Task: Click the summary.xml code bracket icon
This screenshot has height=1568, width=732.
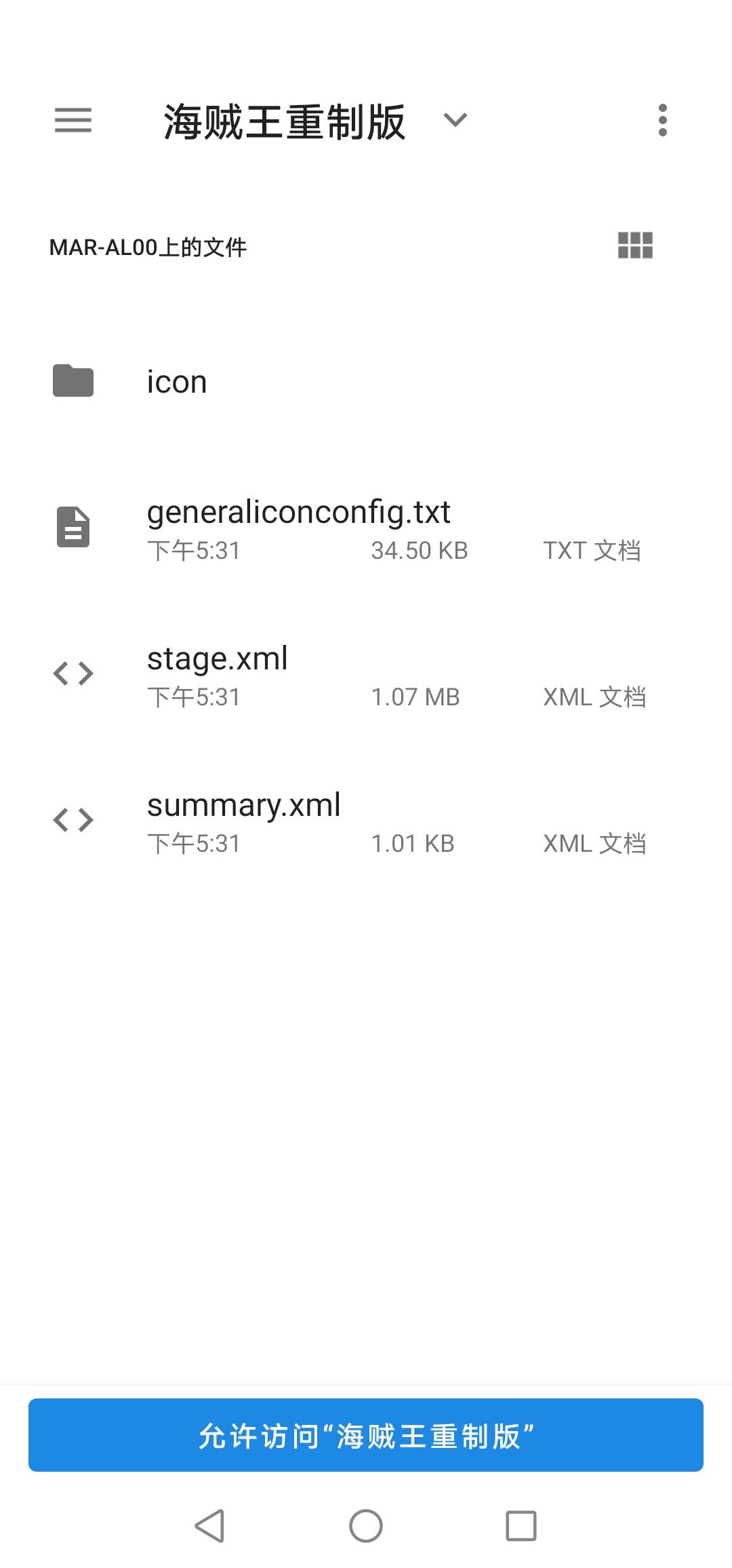Action: [73, 820]
